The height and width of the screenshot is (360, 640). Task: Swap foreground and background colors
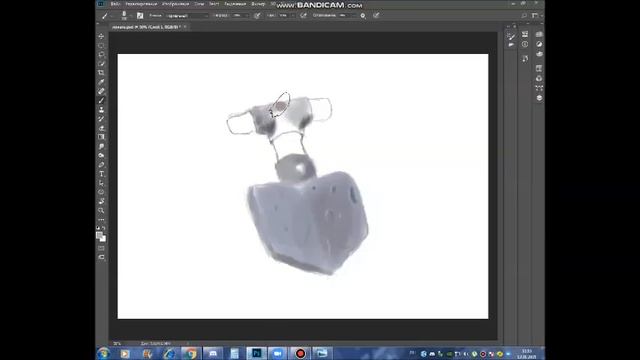tap(104, 228)
